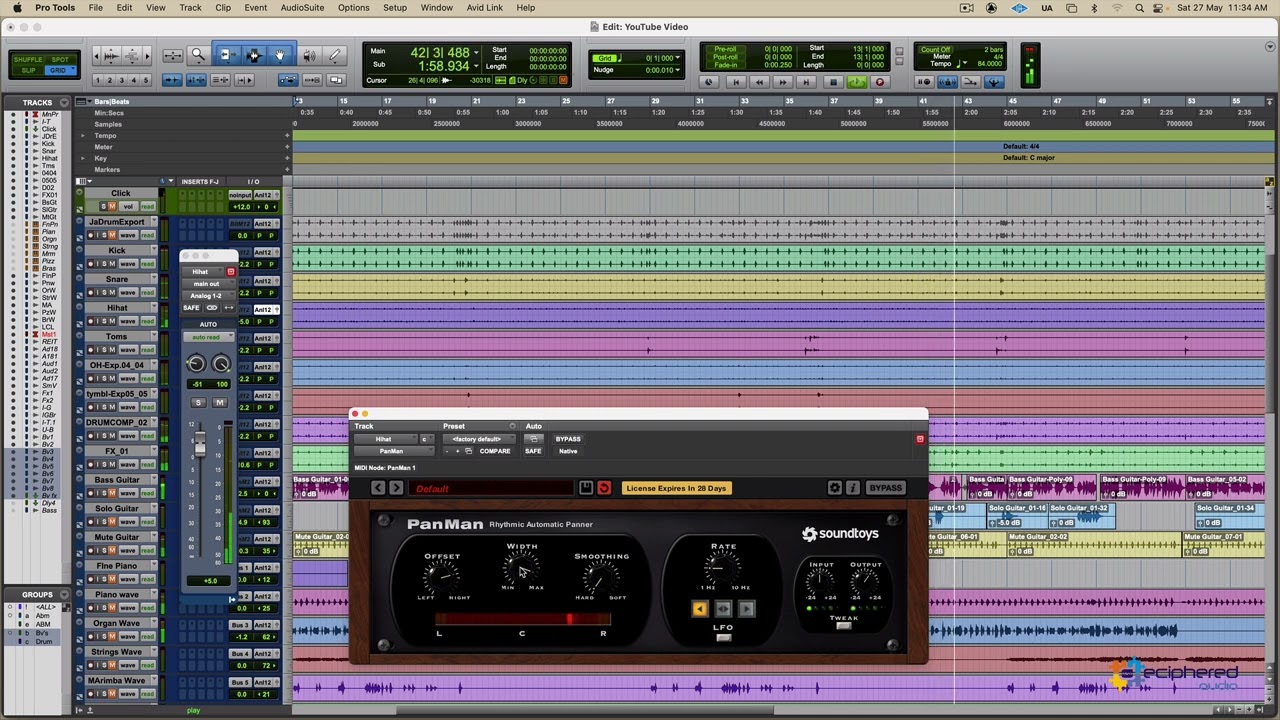
Task: Click the Default preset name field
Action: pos(490,488)
